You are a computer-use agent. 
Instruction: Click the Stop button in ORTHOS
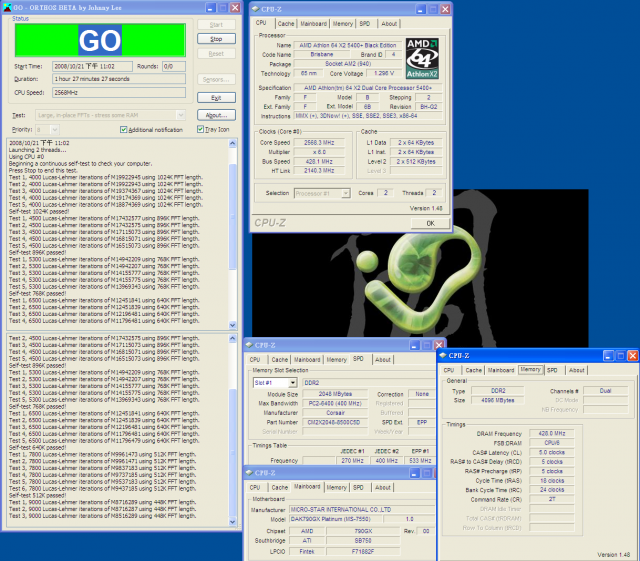coord(216,39)
